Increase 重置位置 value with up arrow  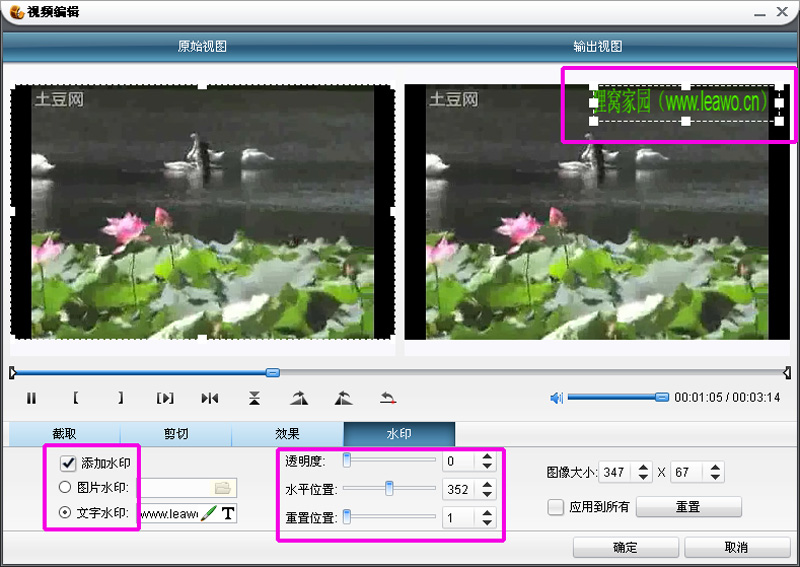coord(487,513)
